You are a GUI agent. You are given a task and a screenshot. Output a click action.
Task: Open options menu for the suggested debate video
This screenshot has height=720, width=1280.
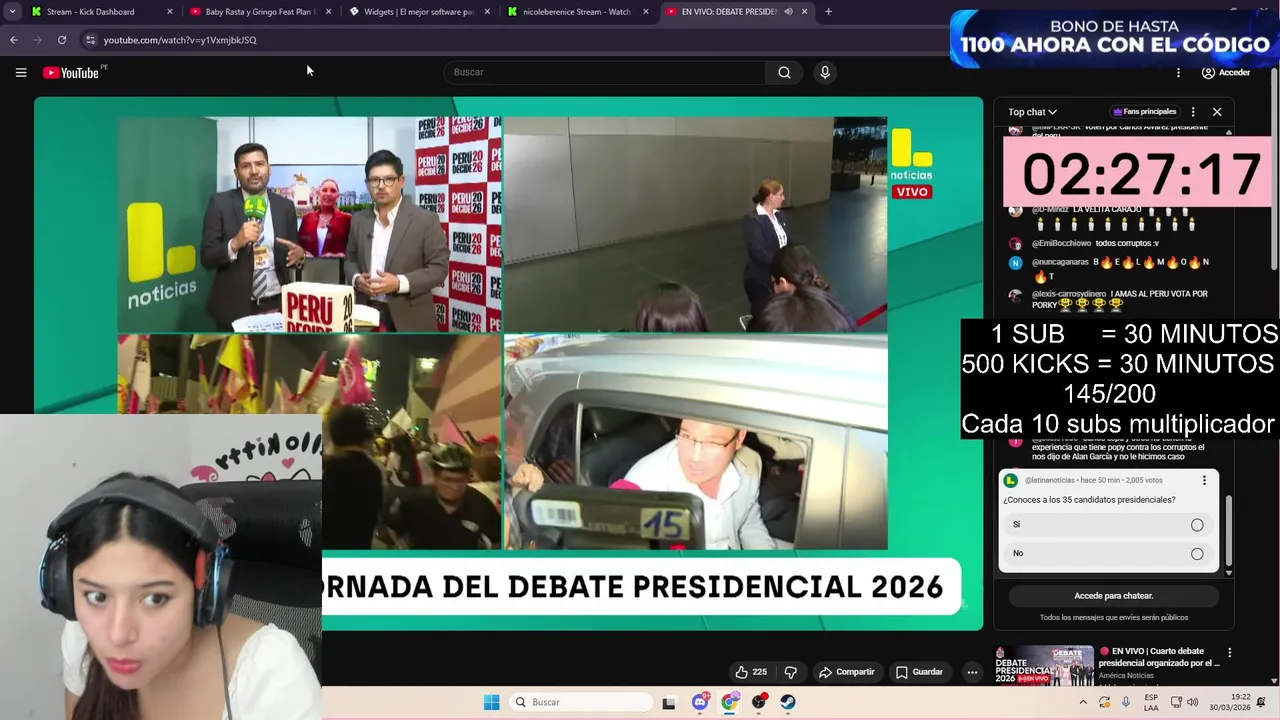[1229, 653]
